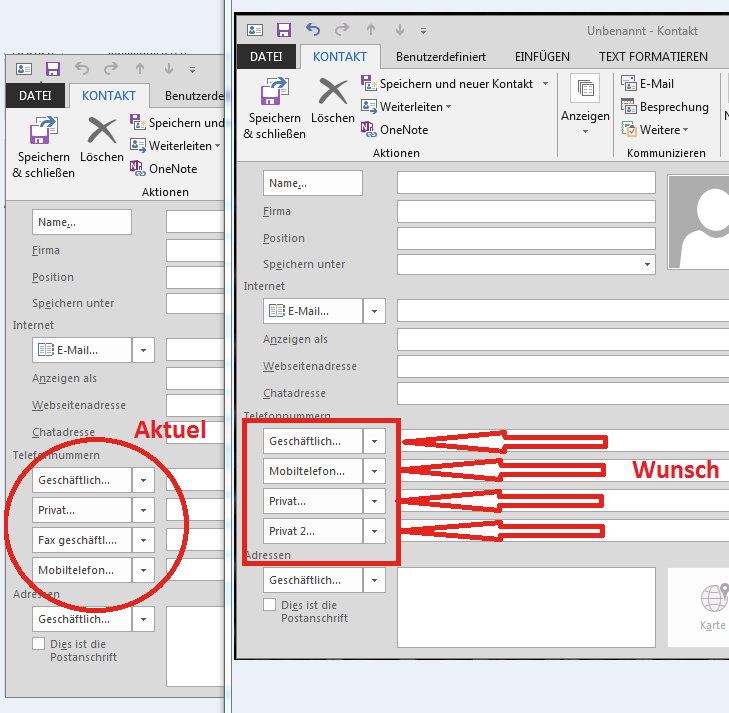
Task: Click the Privat 2... phone button
Action: click(311, 530)
